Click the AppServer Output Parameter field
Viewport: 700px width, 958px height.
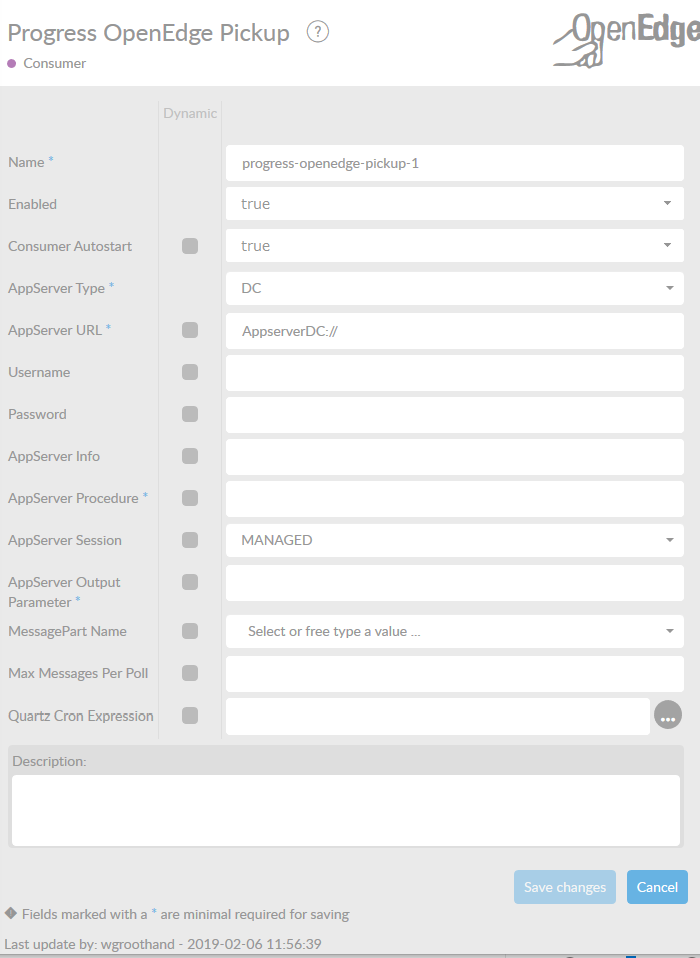point(454,583)
